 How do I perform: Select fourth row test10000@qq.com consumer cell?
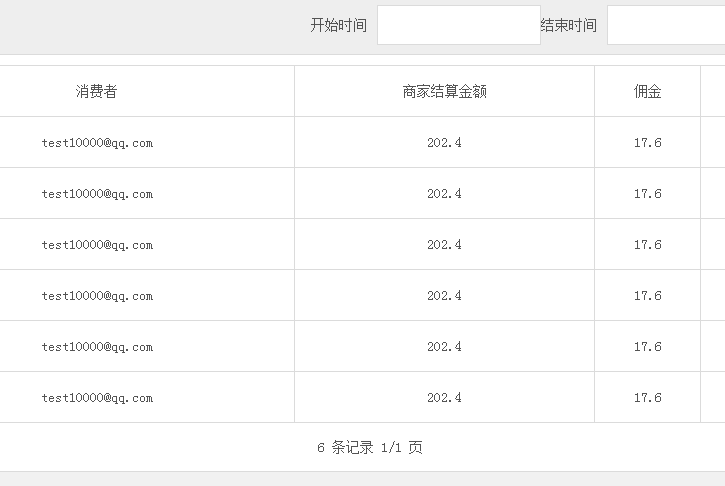pyautogui.click(x=97, y=295)
